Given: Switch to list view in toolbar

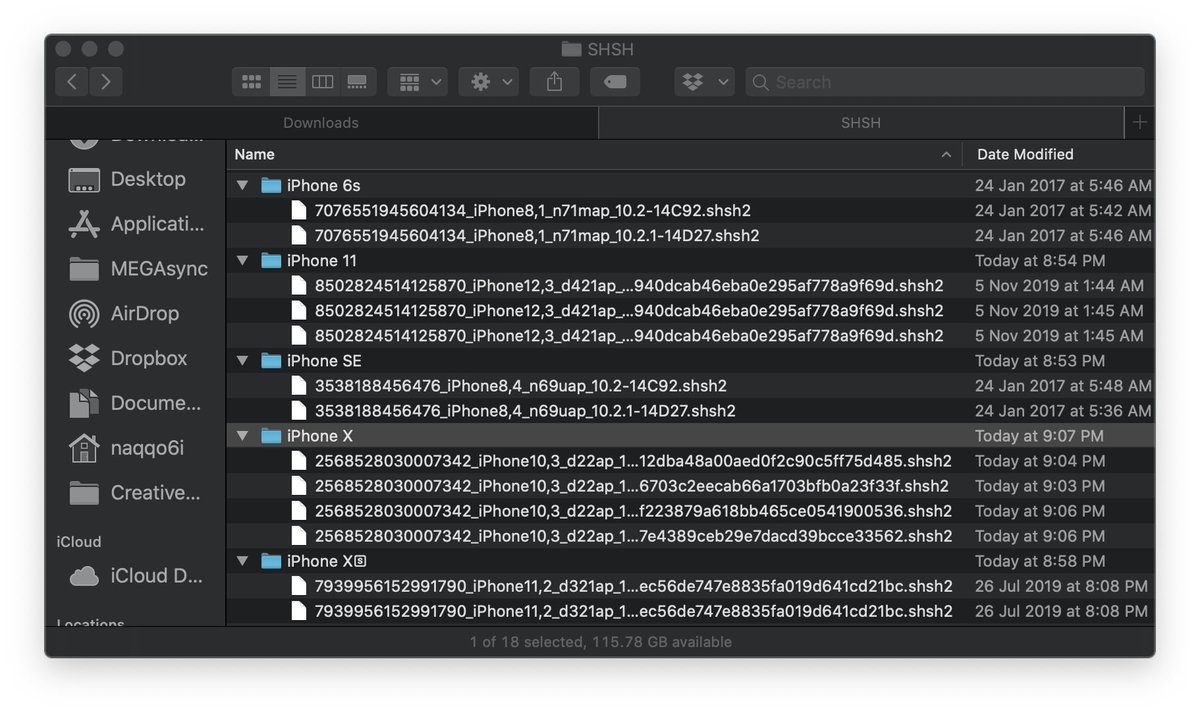Looking at the screenshot, I should tap(287, 82).
